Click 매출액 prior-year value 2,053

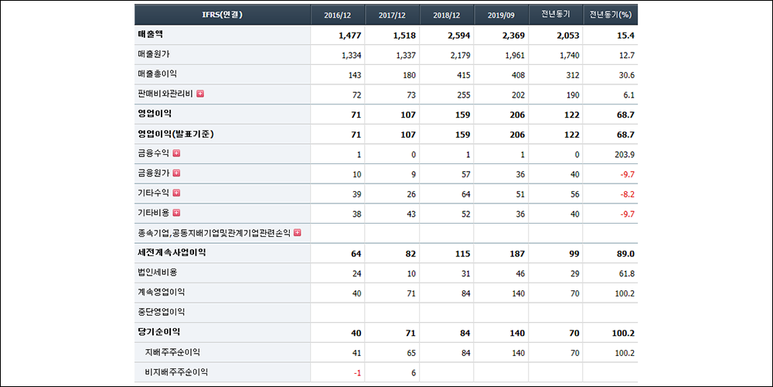(x=568, y=35)
